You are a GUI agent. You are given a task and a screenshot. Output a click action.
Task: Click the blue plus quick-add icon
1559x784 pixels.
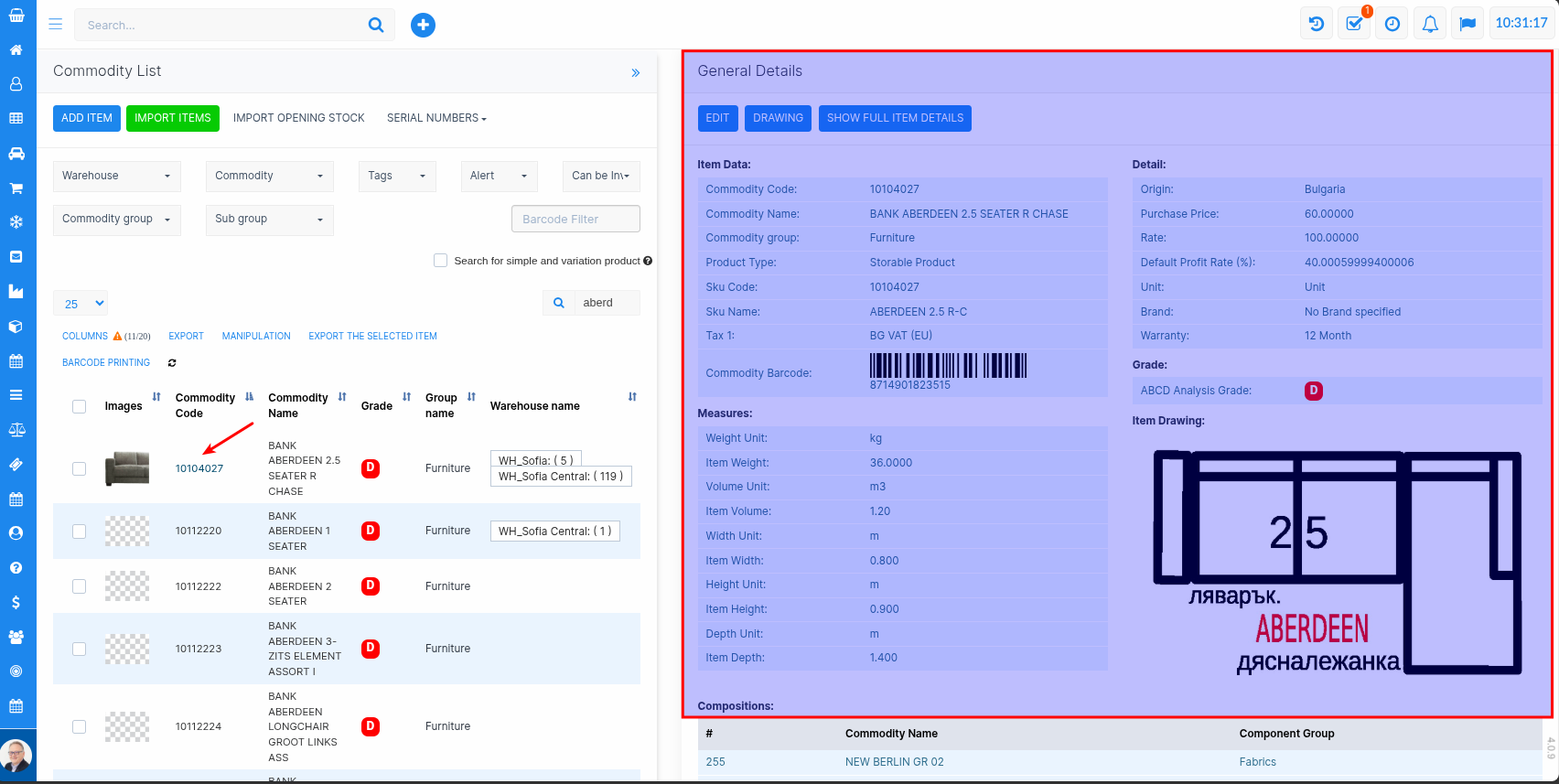tap(423, 26)
